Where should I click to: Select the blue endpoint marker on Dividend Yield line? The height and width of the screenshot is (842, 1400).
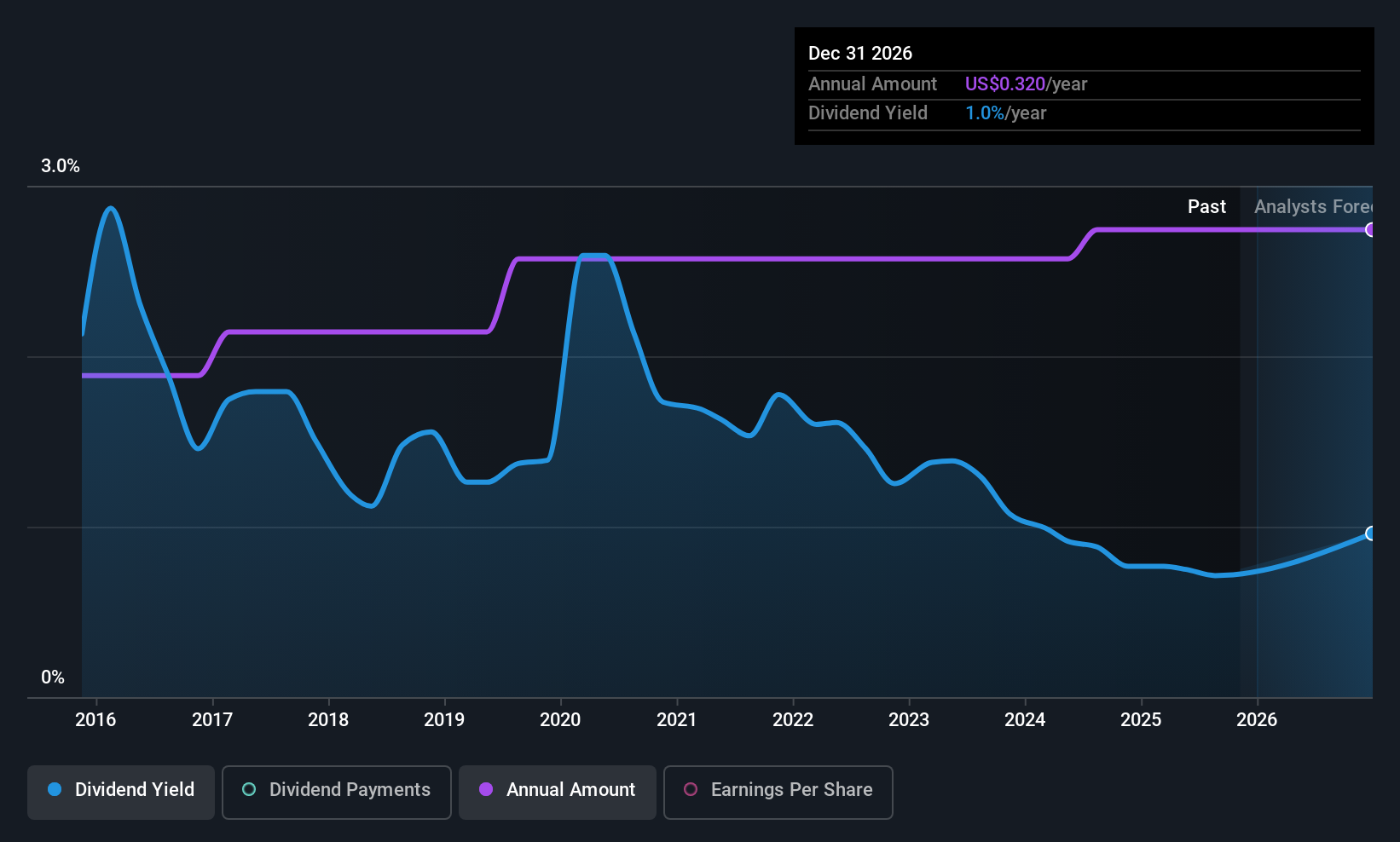coord(1370,533)
